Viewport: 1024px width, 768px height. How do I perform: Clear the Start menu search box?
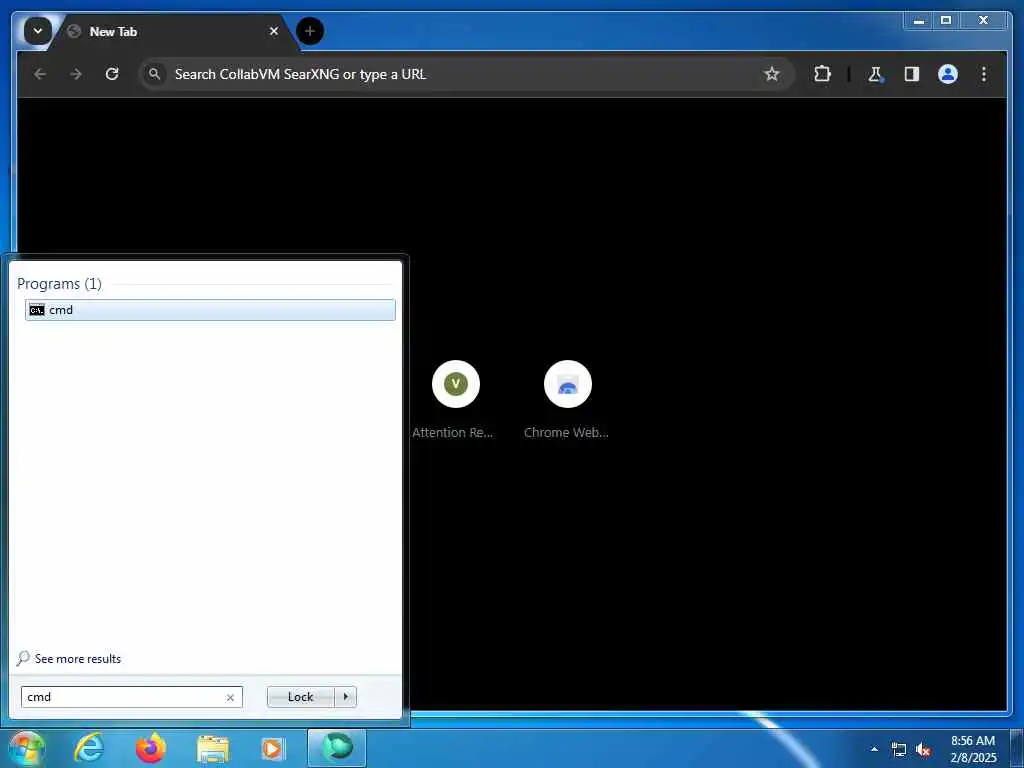[x=230, y=697]
